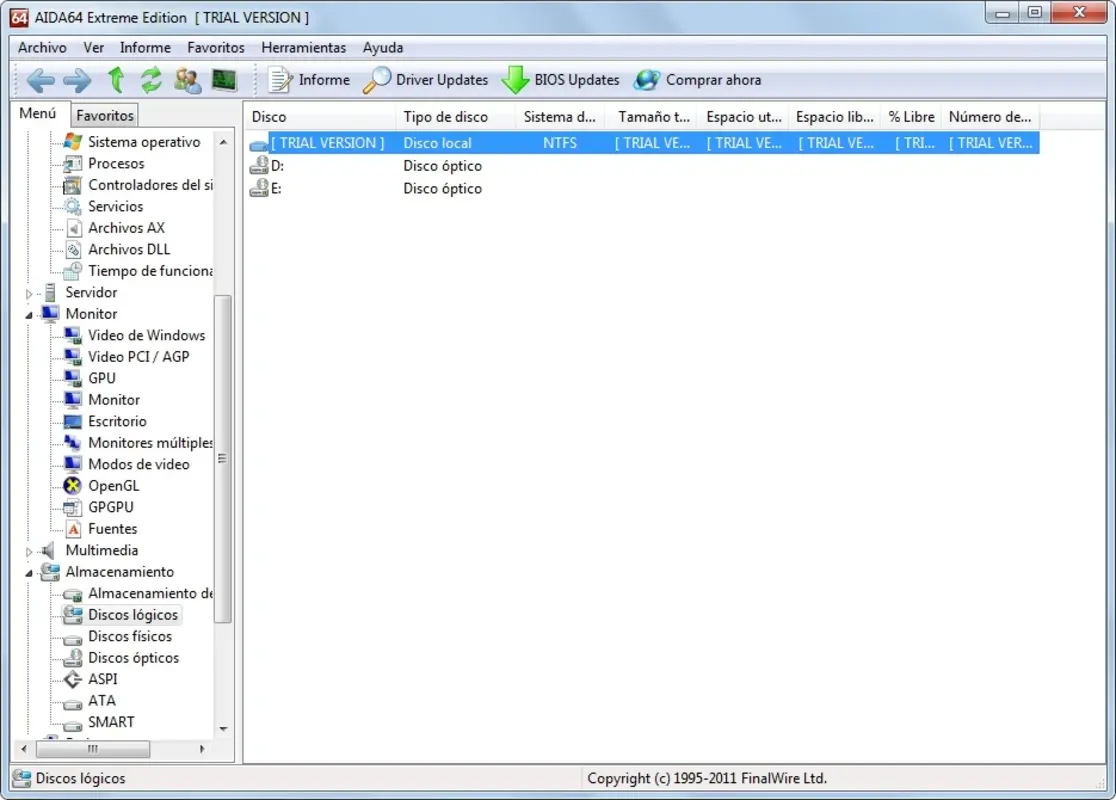Switch to the Favoritos tab
The width and height of the screenshot is (1116, 800).
(104, 115)
